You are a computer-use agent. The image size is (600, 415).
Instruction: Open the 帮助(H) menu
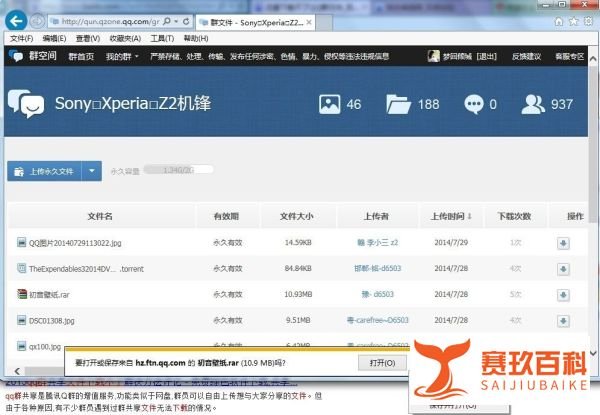click(196, 39)
